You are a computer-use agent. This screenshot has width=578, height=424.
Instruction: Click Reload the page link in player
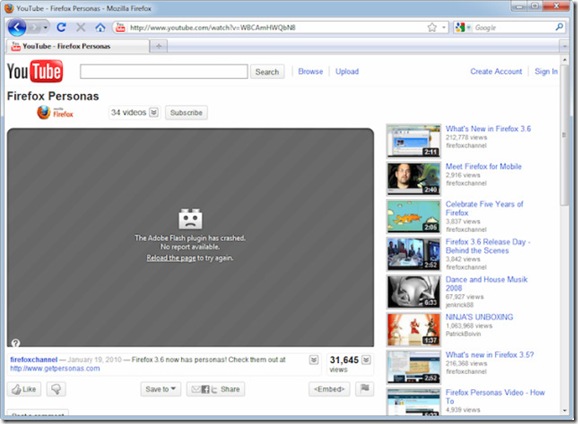point(171,258)
